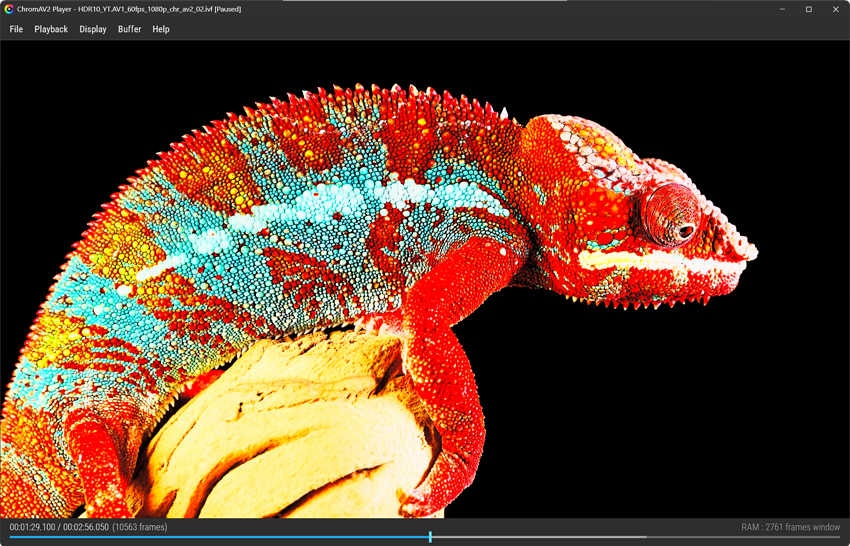The height and width of the screenshot is (546, 850).
Task: Click the ChromAV2 Player app icon
Action: [x=9, y=9]
